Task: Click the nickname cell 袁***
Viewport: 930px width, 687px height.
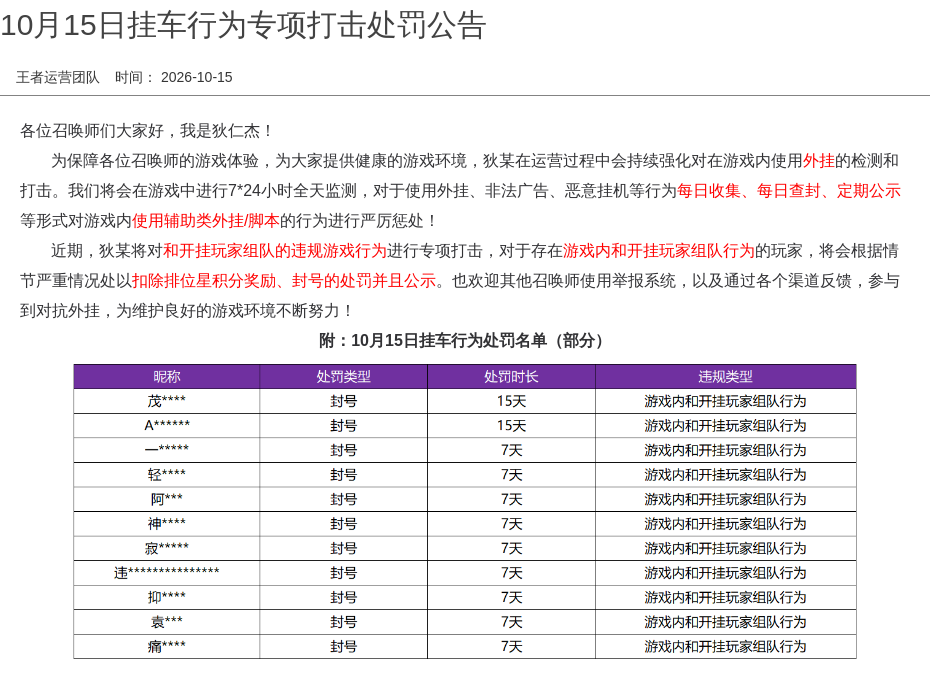Action: (167, 622)
